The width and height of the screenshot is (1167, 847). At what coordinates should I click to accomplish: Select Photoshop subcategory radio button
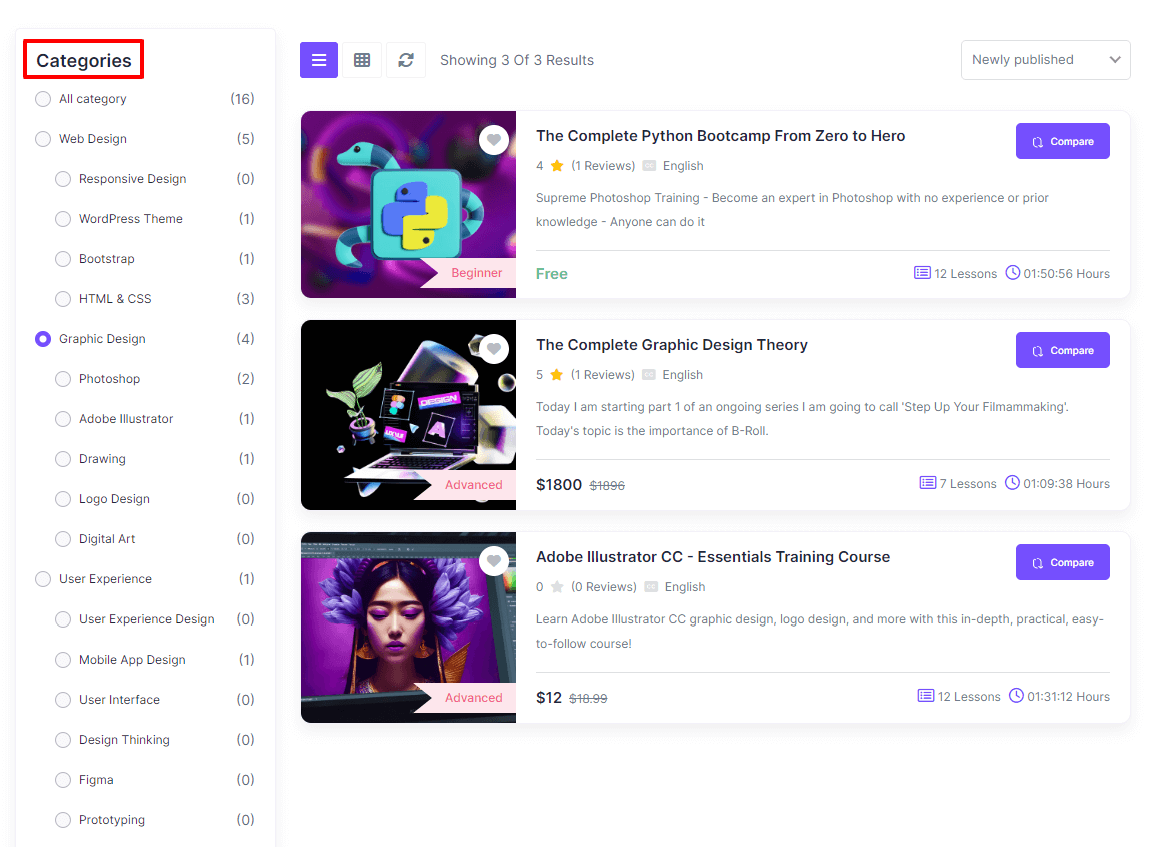coord(63,379)
